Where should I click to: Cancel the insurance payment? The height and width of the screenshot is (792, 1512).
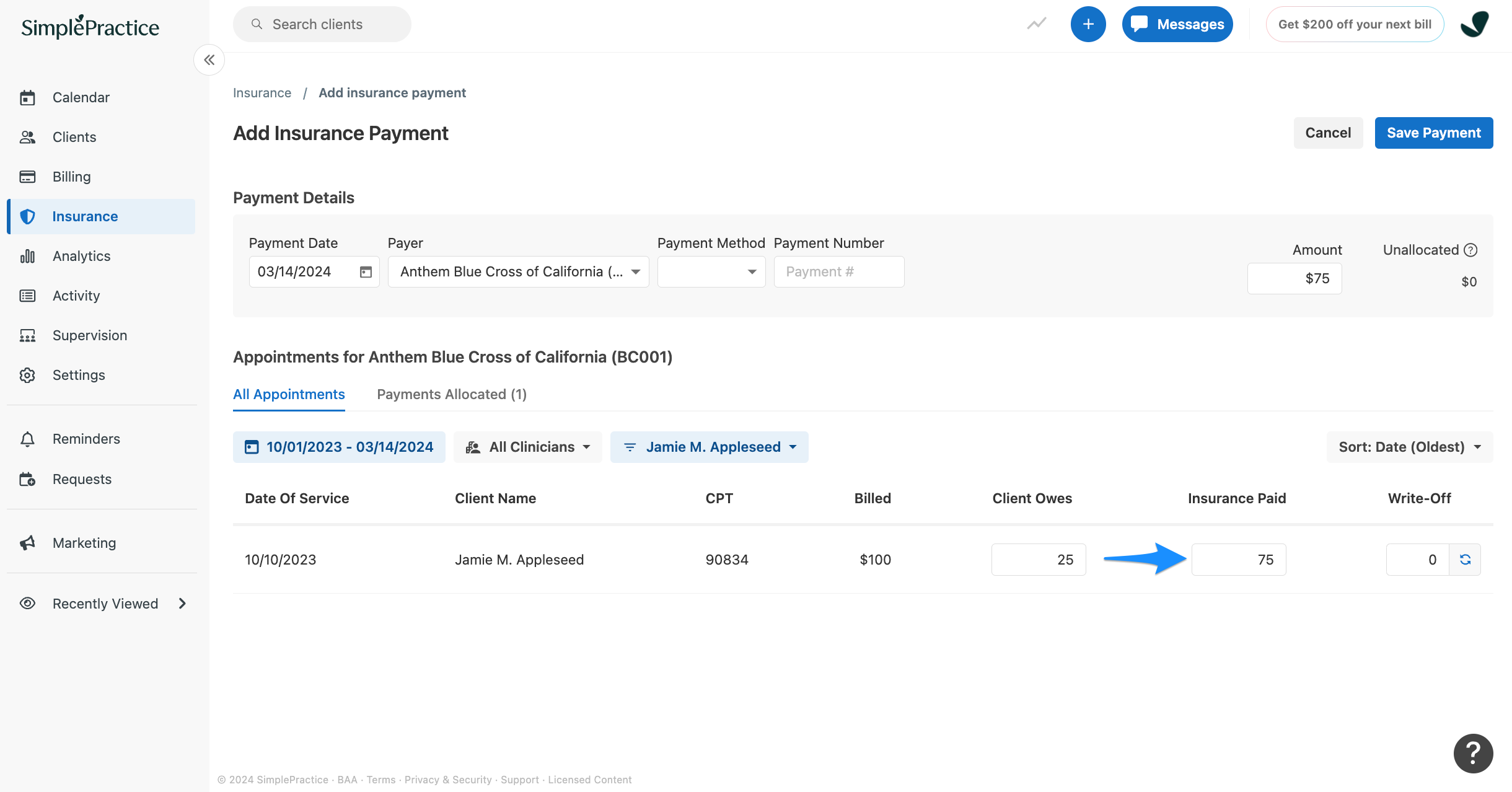point(1328,133)
